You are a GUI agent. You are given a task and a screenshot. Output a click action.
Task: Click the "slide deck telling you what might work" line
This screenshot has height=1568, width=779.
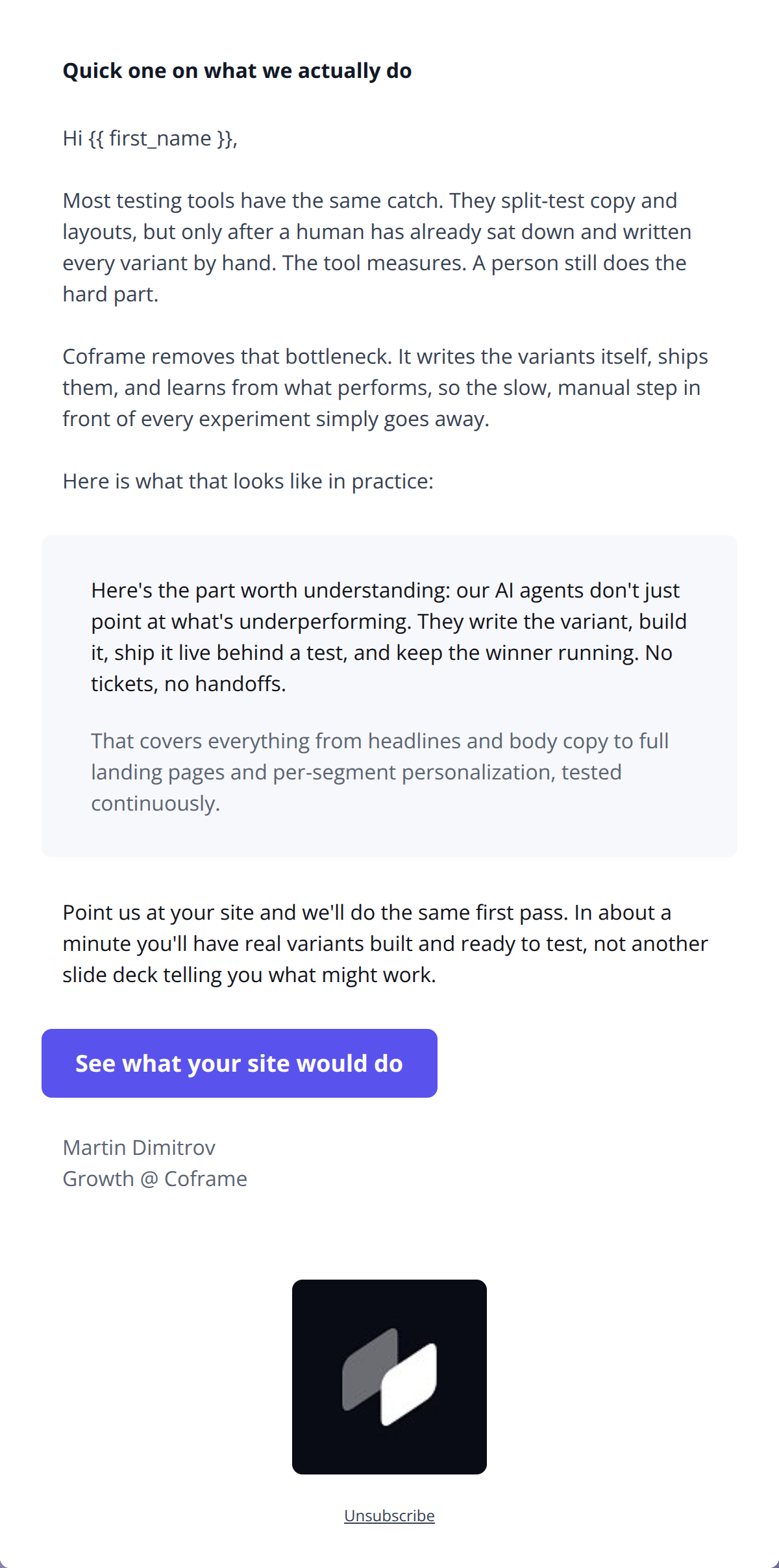[x=249, y=975]
